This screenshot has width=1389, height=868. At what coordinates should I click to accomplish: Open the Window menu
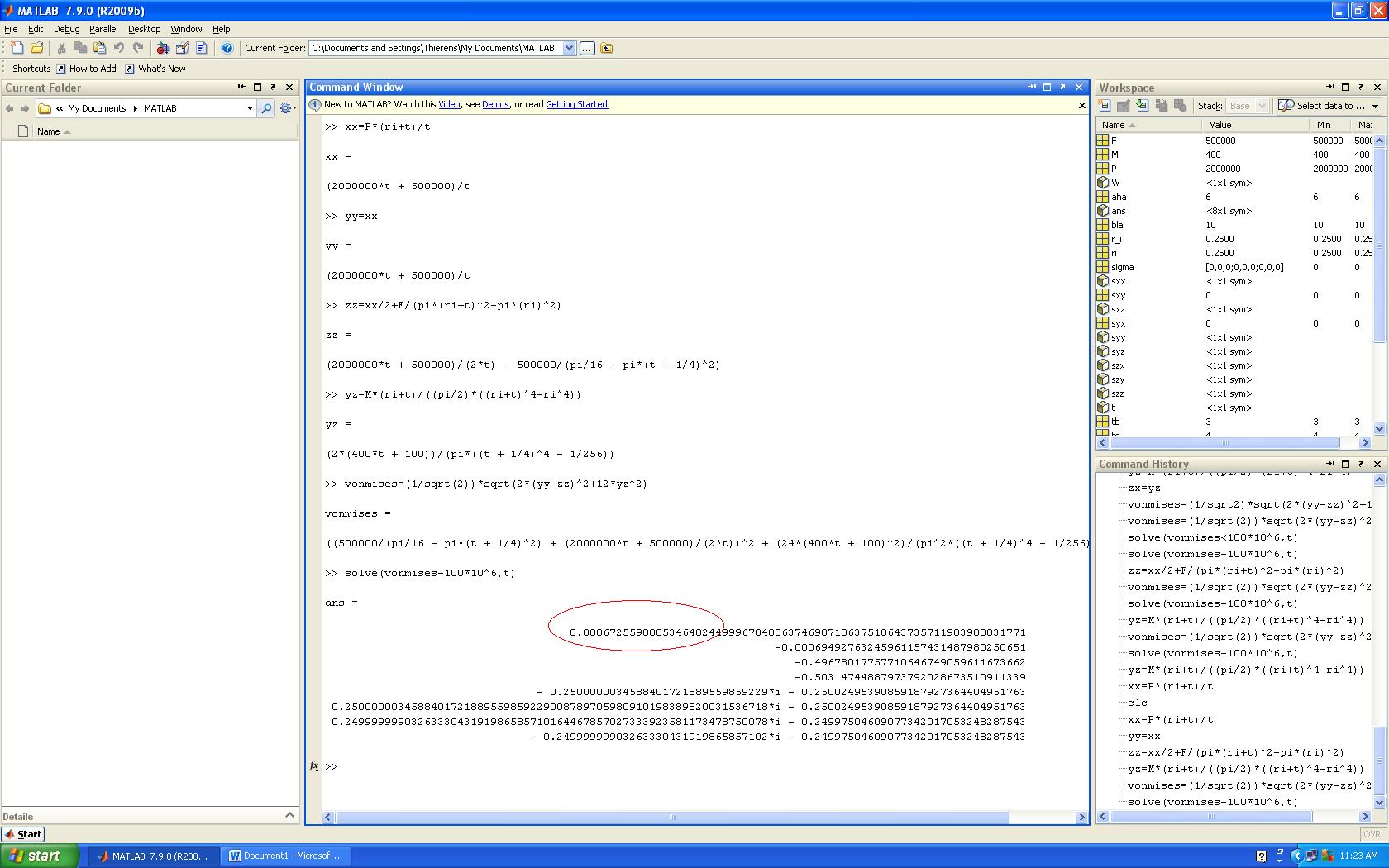pos(186,29)
